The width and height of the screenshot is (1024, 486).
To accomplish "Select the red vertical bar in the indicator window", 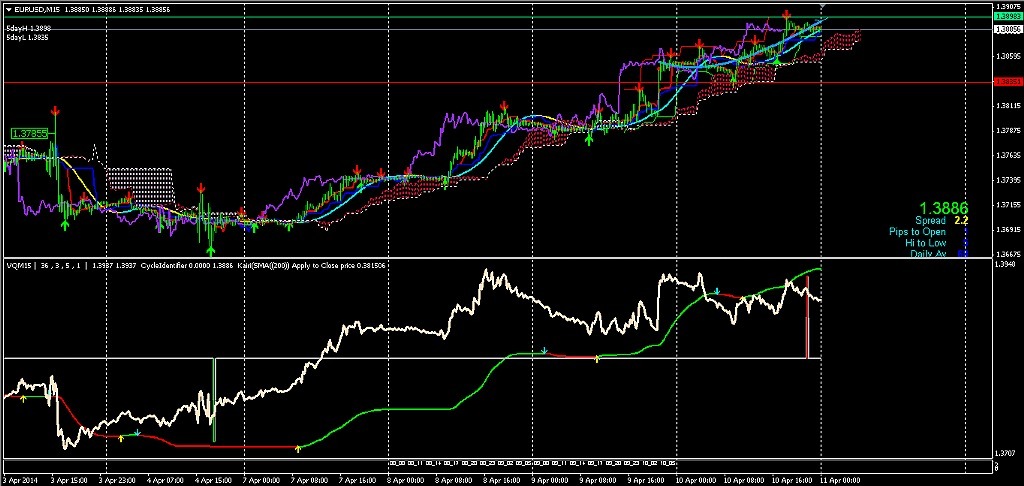I will [807, 317].
